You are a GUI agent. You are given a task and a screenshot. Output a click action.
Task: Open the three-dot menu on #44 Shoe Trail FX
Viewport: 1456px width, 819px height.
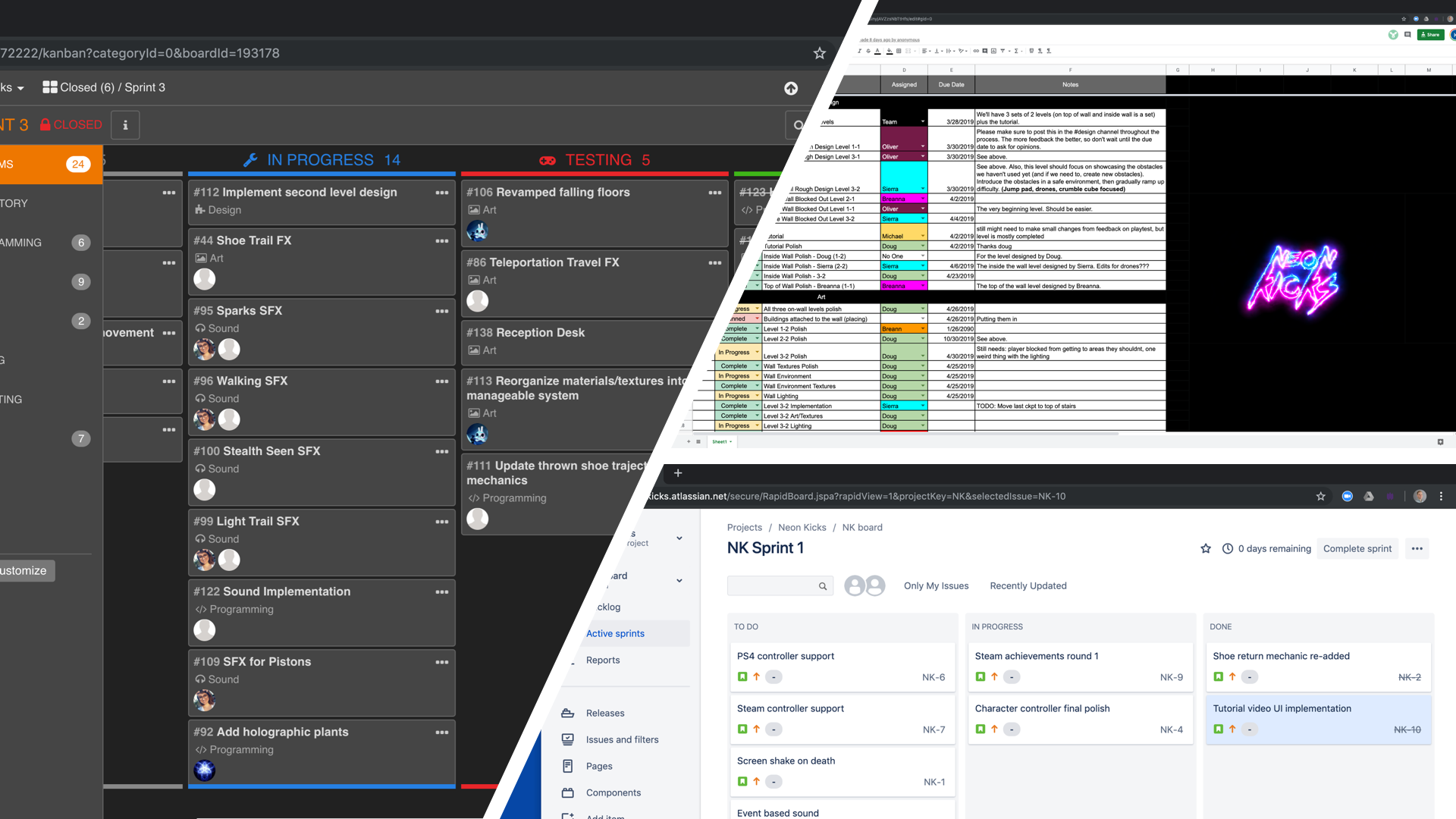click(x=442, y=241)
